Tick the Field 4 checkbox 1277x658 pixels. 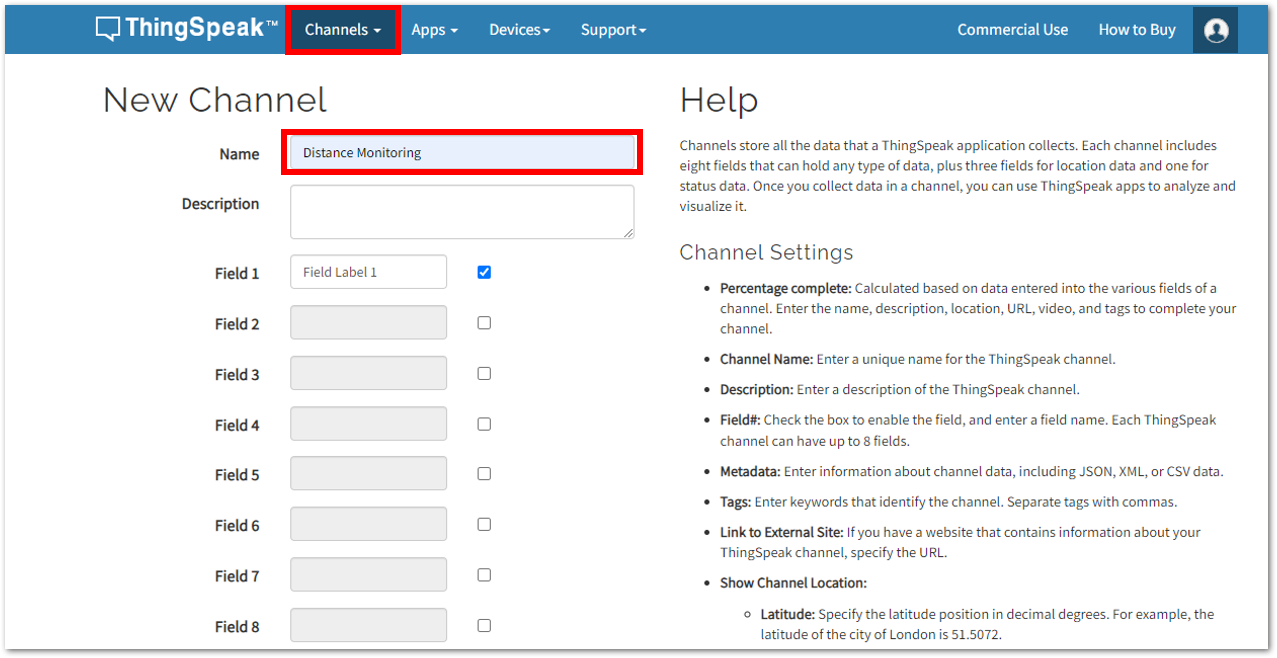pos(484,424)
